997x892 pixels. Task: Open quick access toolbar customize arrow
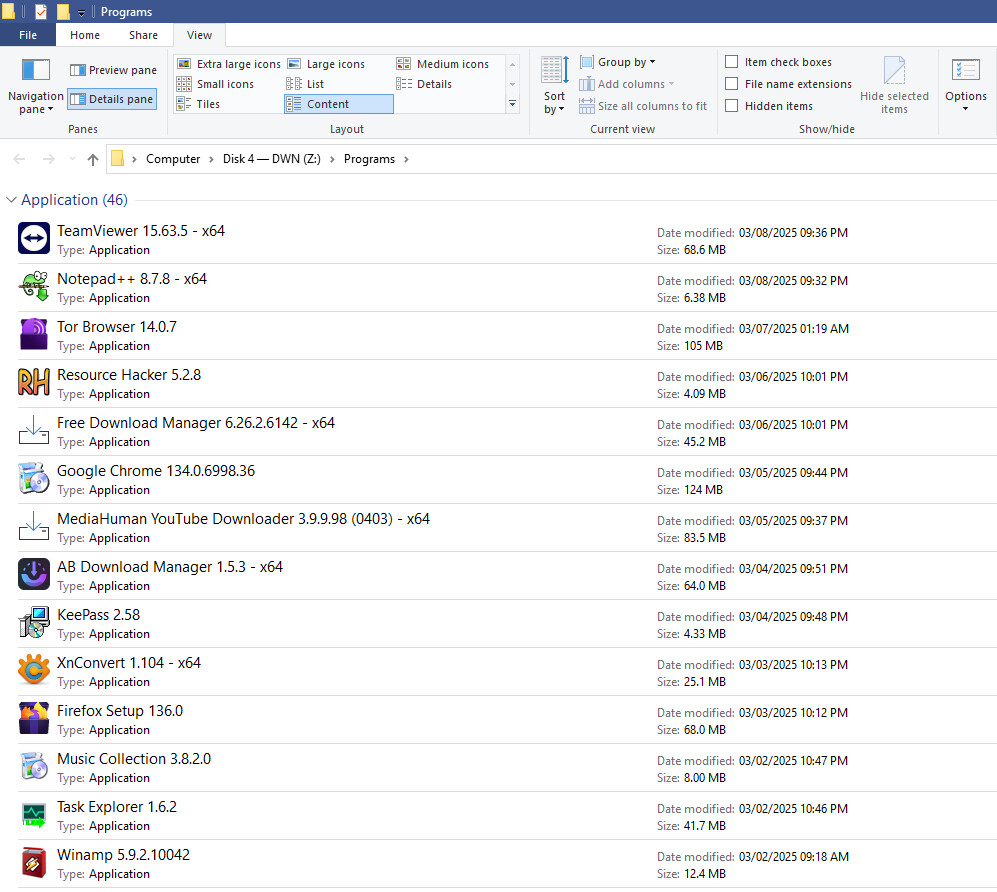click(81, 12)
